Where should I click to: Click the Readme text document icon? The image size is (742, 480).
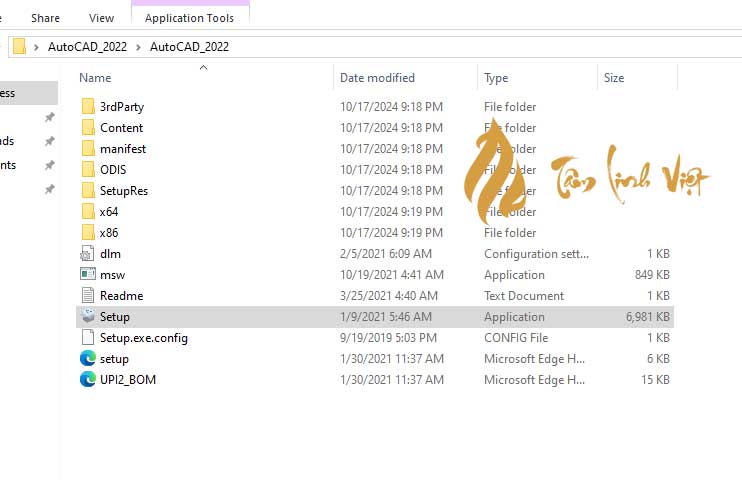pyautogui.click(x=88, y=295)
